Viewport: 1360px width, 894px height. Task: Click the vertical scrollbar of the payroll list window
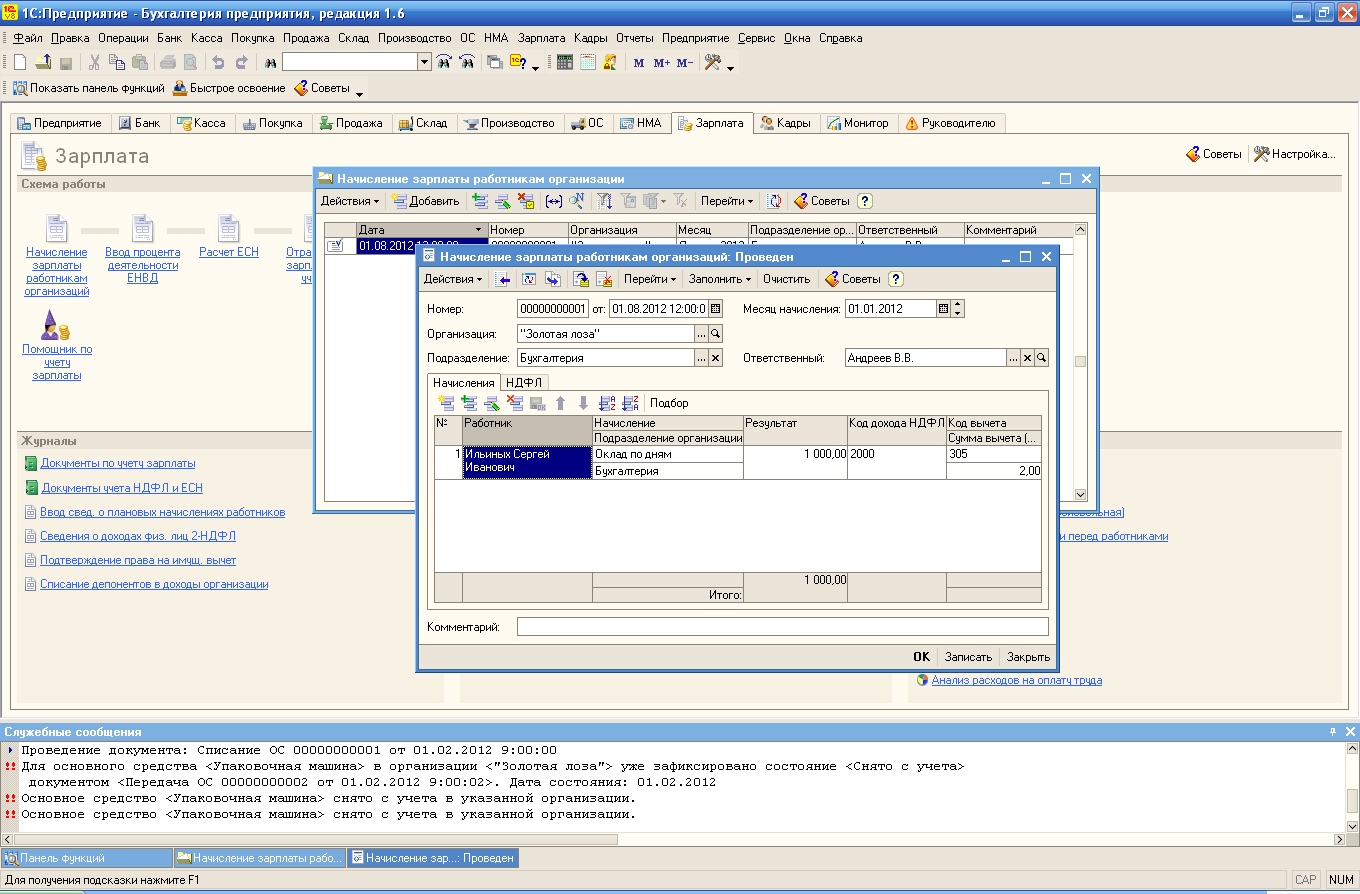[1080, 362]
